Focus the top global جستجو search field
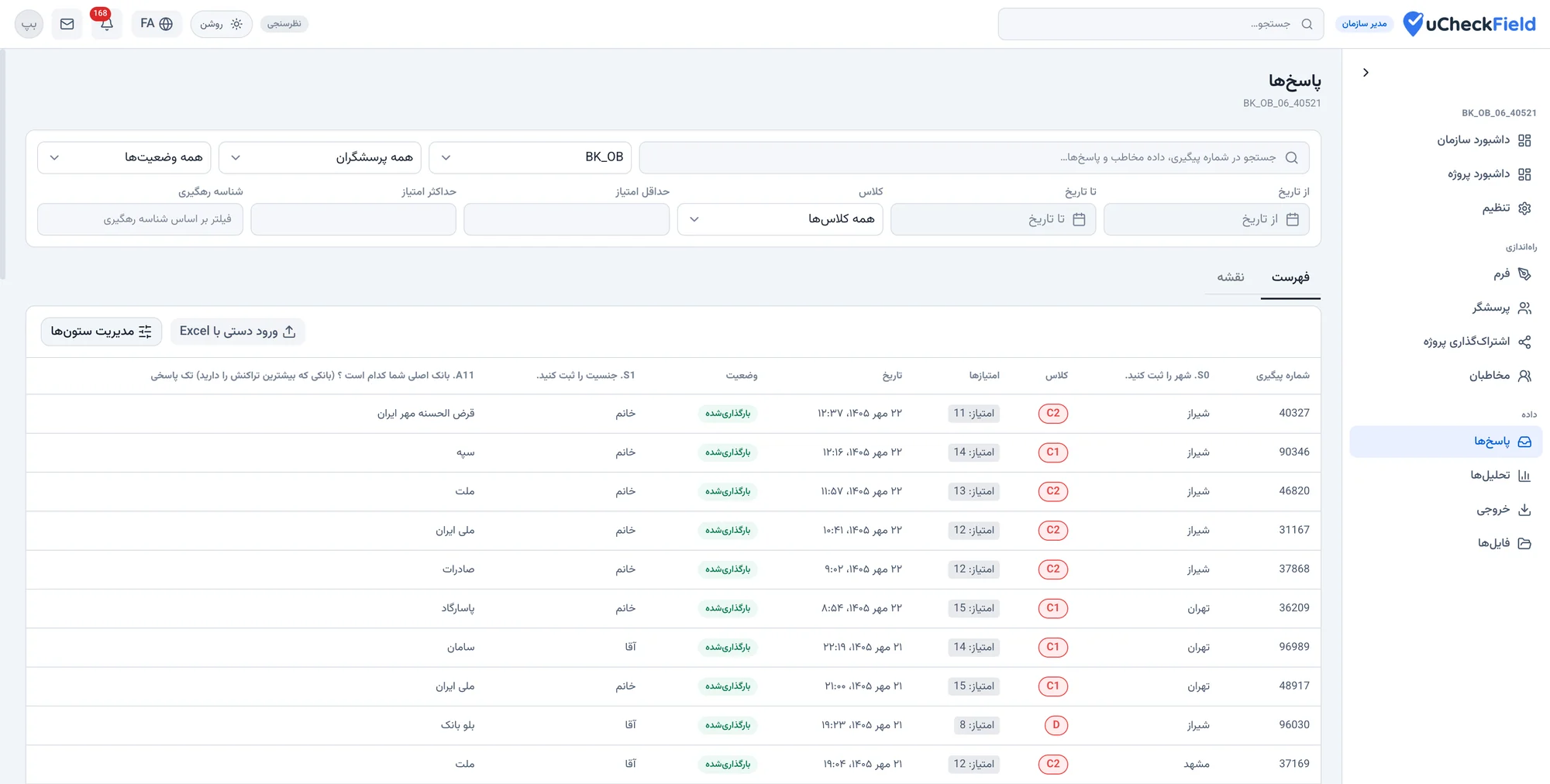This screenshot has width=1550, height=784. (1161, 24)
